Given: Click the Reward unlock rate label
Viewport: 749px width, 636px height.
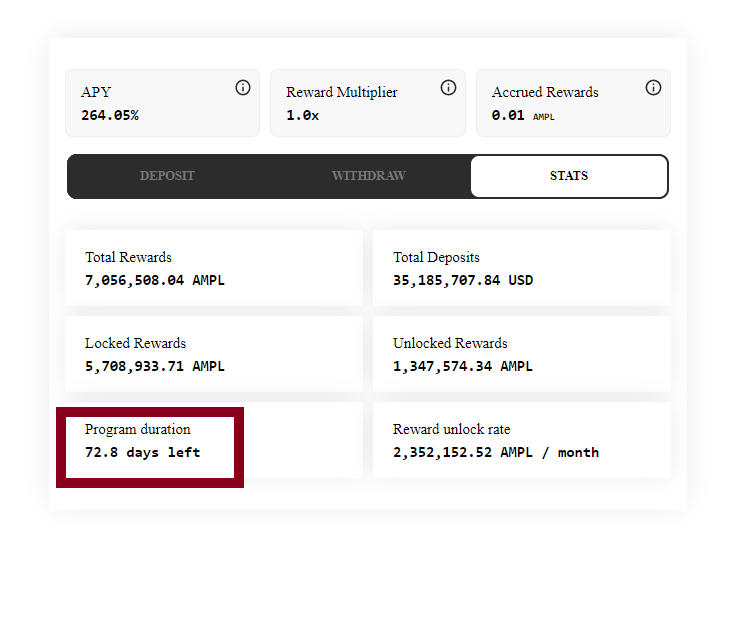Looking at the screenshot, I should pyautogui.click(x=453, y=429).
